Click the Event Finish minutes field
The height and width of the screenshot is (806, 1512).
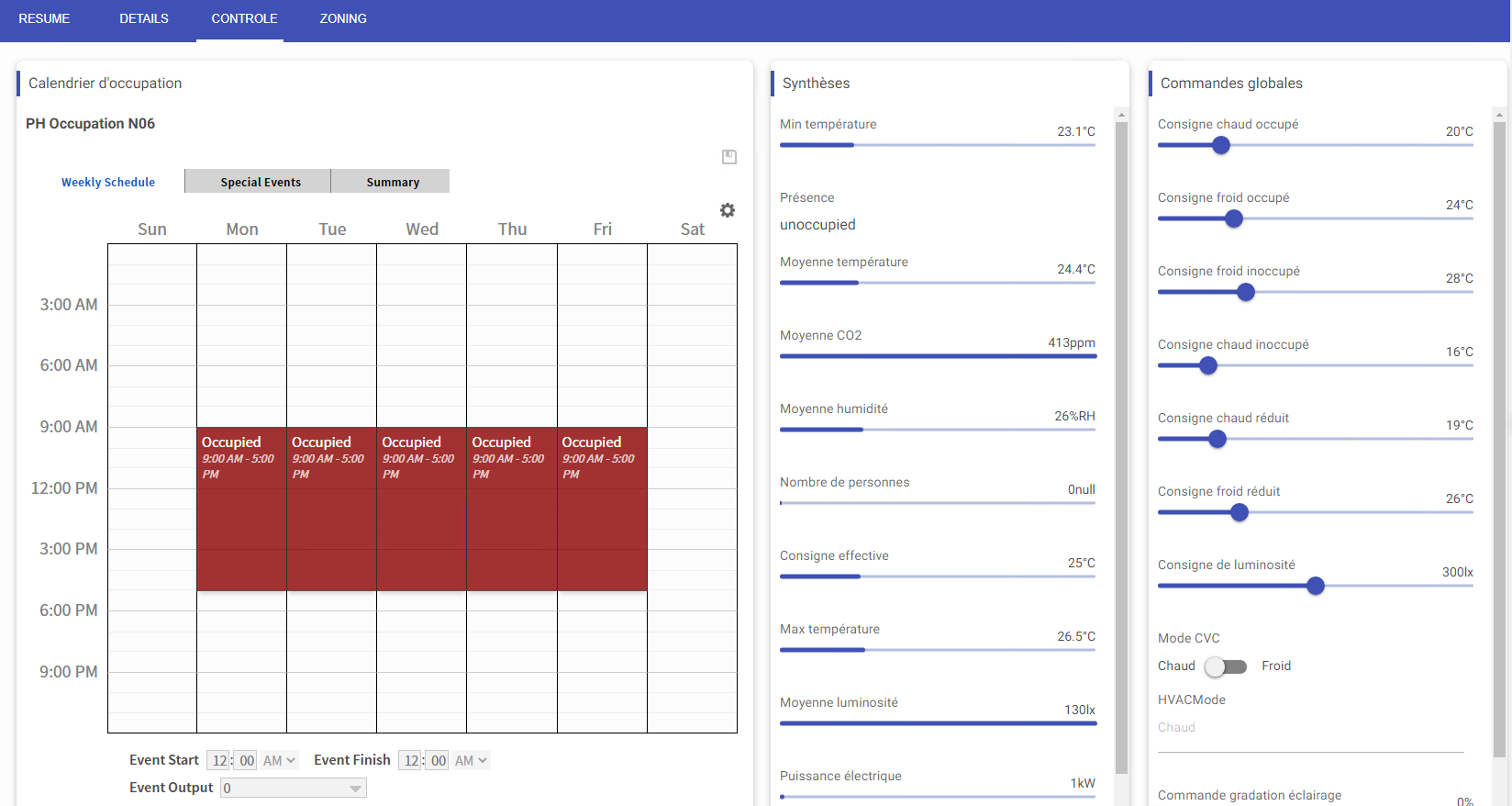click(x=439, y=760)
